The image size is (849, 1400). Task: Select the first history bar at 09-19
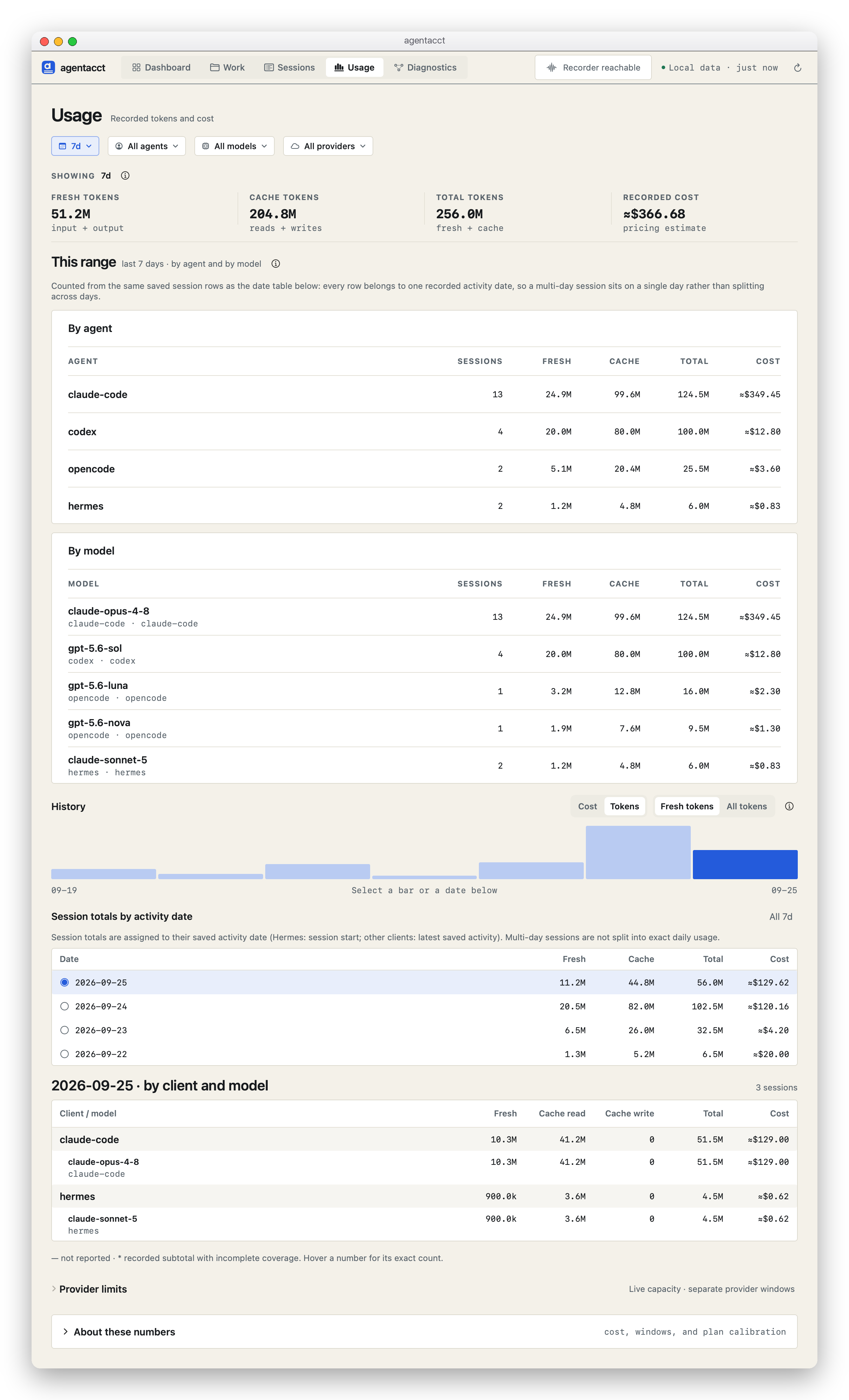click(103, 874)
